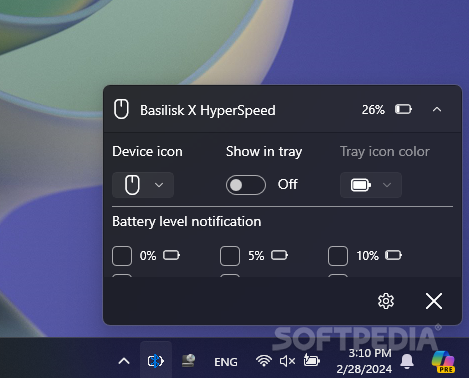Viewport: 469px width, 378px height.
Task: Open Wi-Fi network settings in taskbar
Action: point(264,361)
